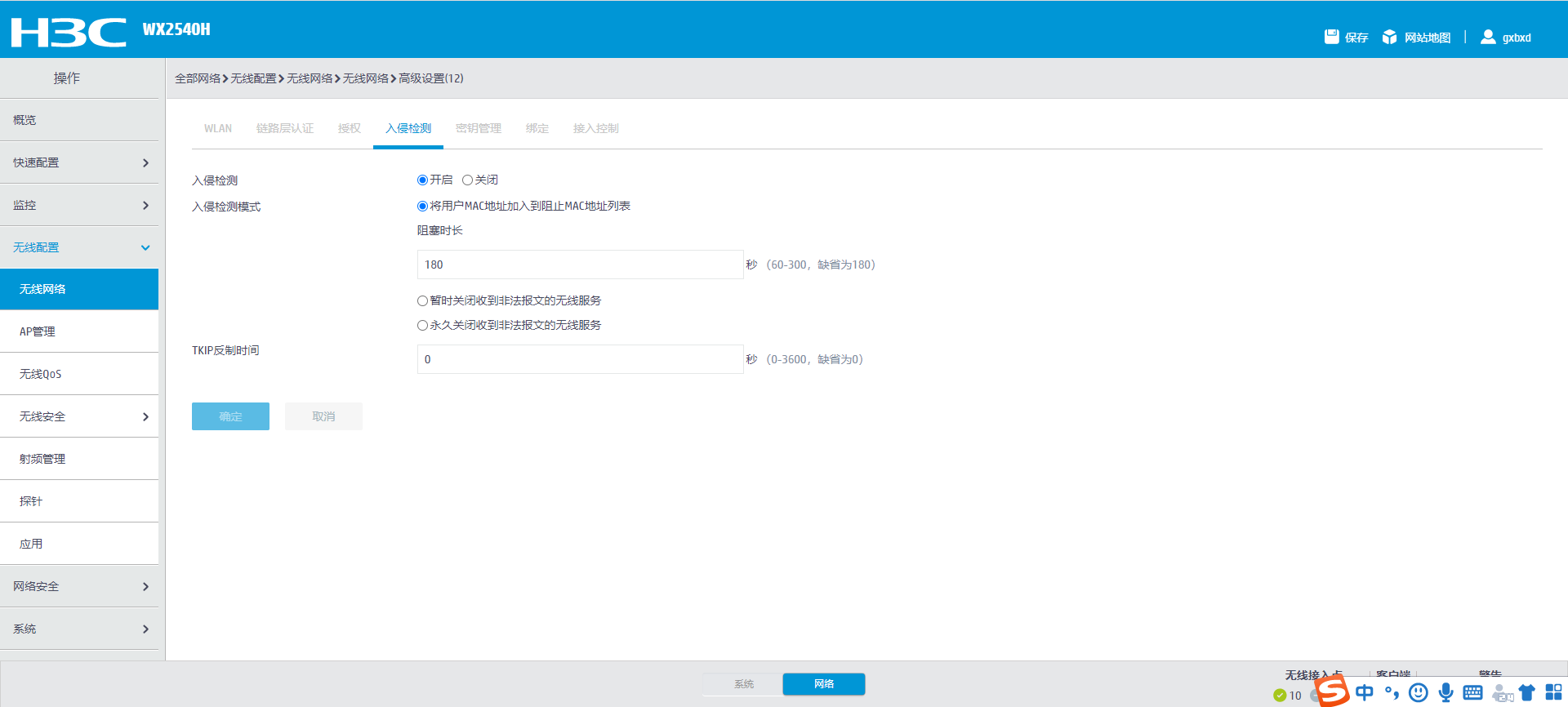Open AP管理 in the sidebar
The width and height of the screenshot is (1568, 707).
79,331
